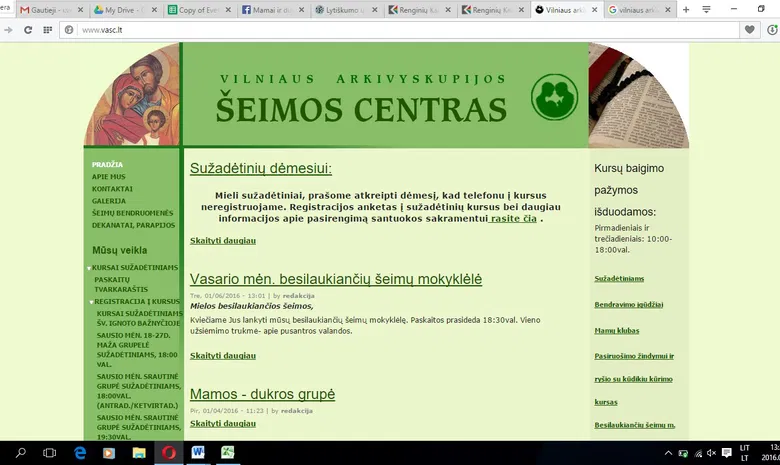780x465 pixels.
Task: Open Task View from the taskbar
Action: point(49,453)
